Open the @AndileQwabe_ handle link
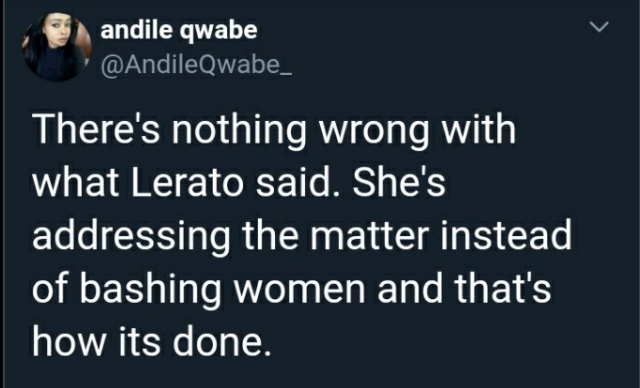This screenshot has width=640, height=388. pos(196,64)
